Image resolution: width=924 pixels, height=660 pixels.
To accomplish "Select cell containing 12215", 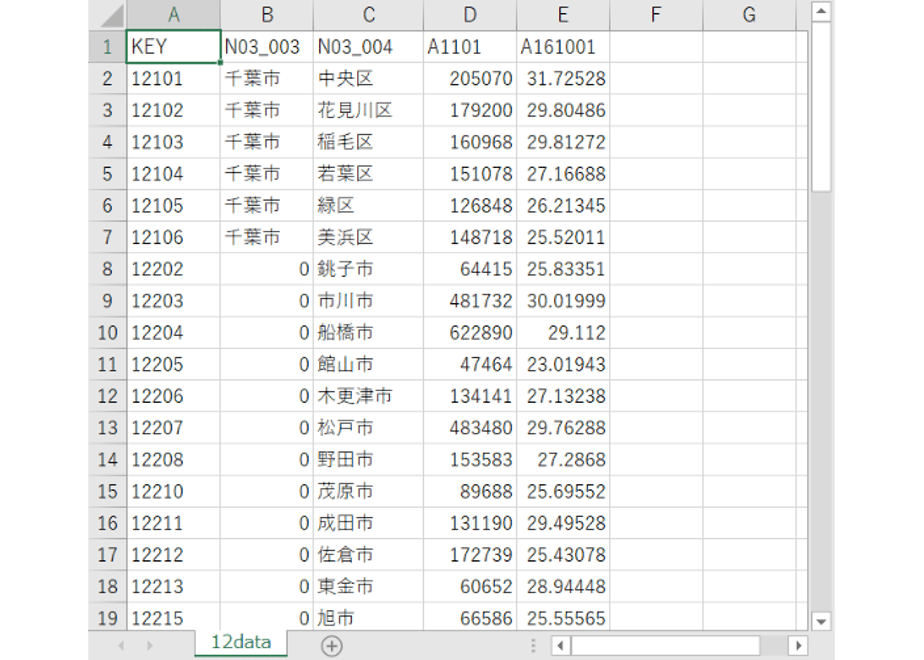I will pyautogui.click(x=173, y=617).
